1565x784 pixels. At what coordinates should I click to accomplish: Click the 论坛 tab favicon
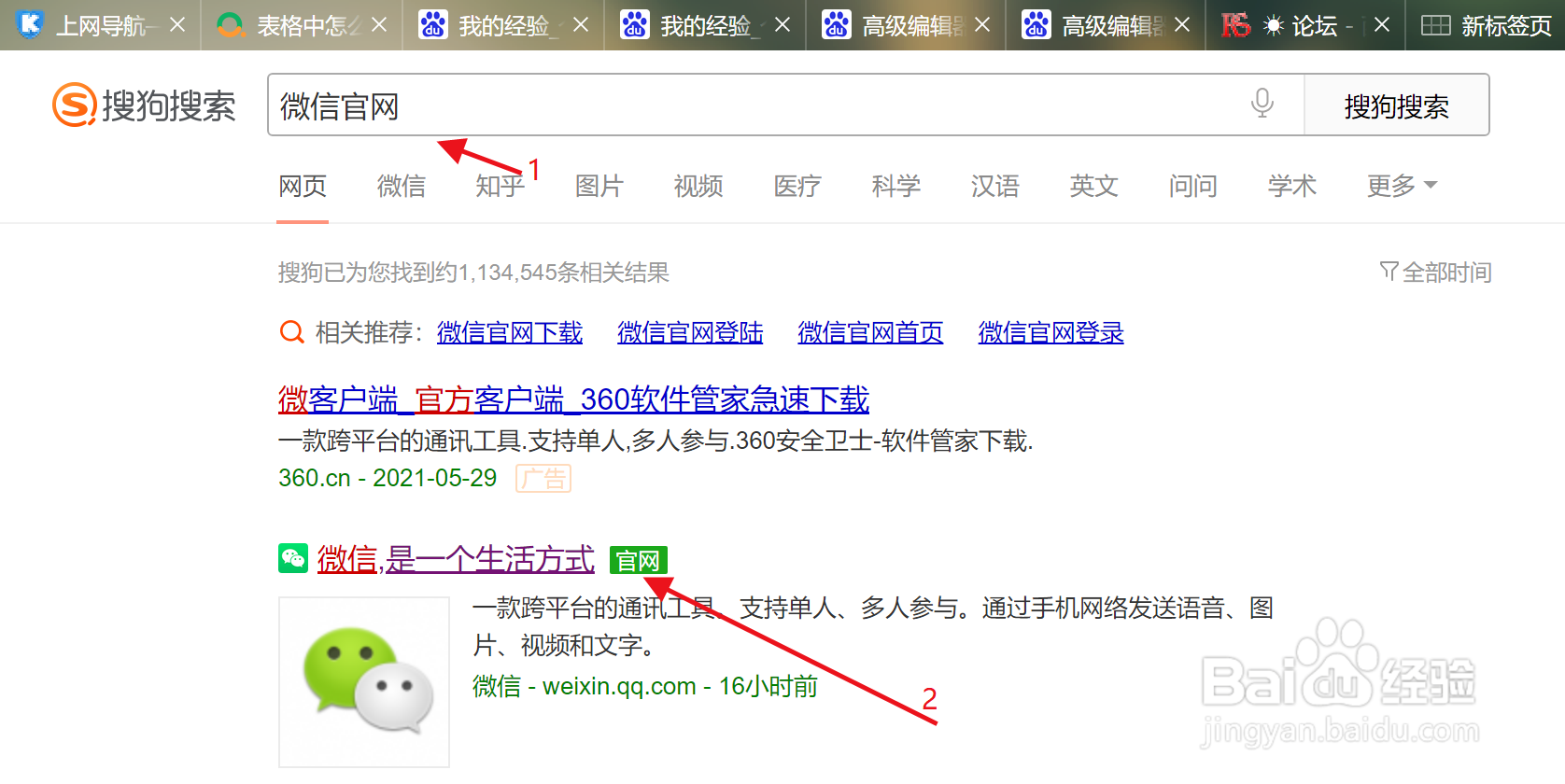(x=1235, y=24)
